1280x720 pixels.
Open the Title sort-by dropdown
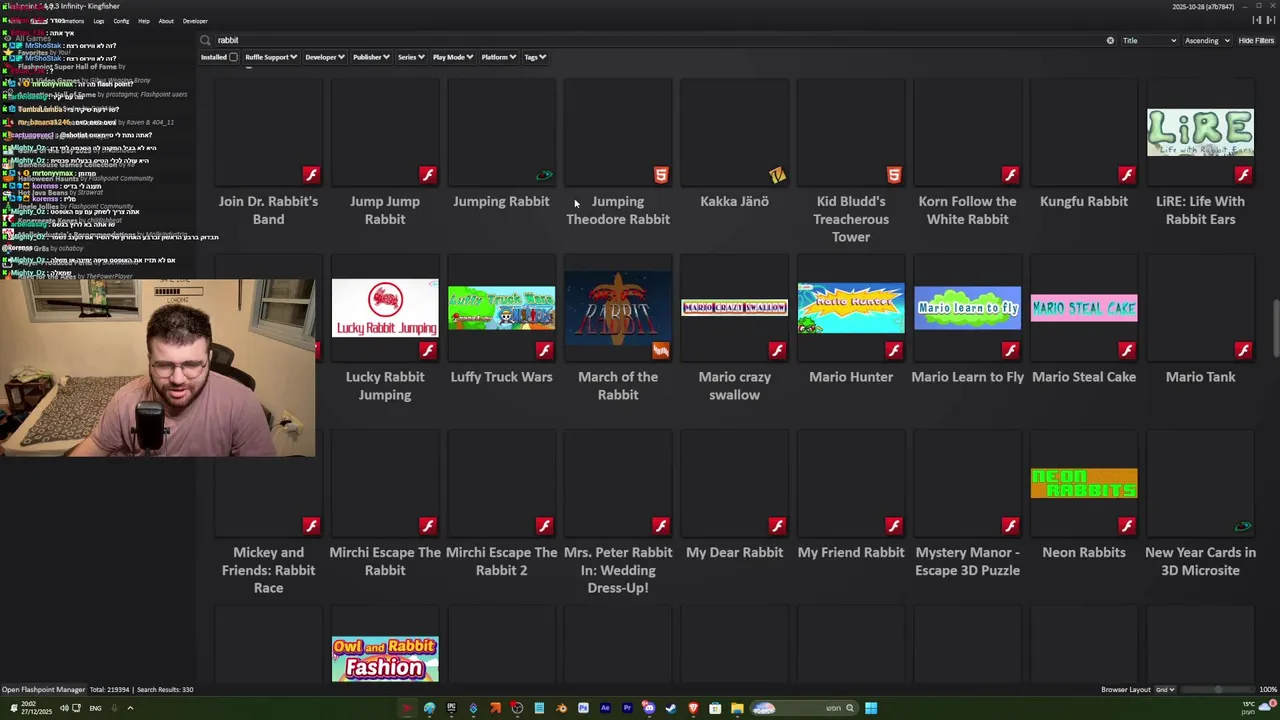click(1149, 41)
